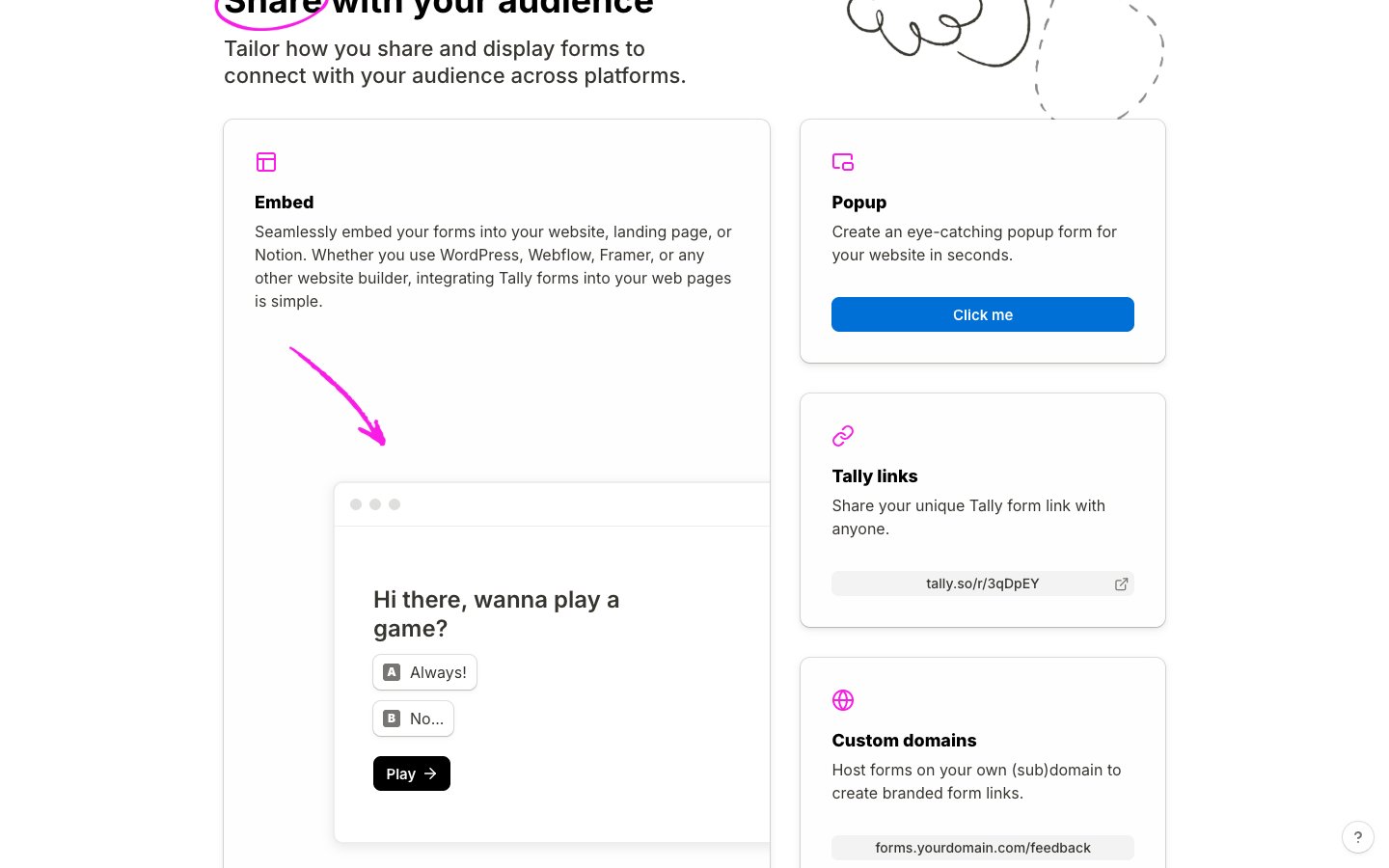
Task: Click the letter A badge icon
Action: (x=392, y=672)
